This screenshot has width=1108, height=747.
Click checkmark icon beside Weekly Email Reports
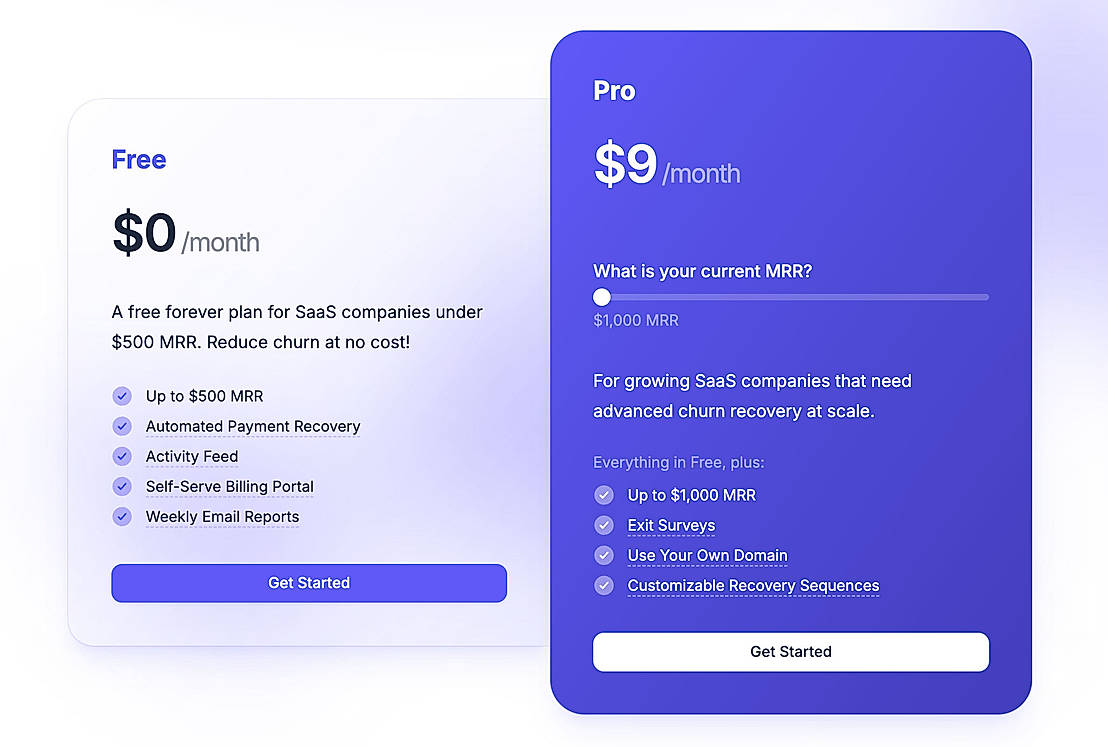122,517
